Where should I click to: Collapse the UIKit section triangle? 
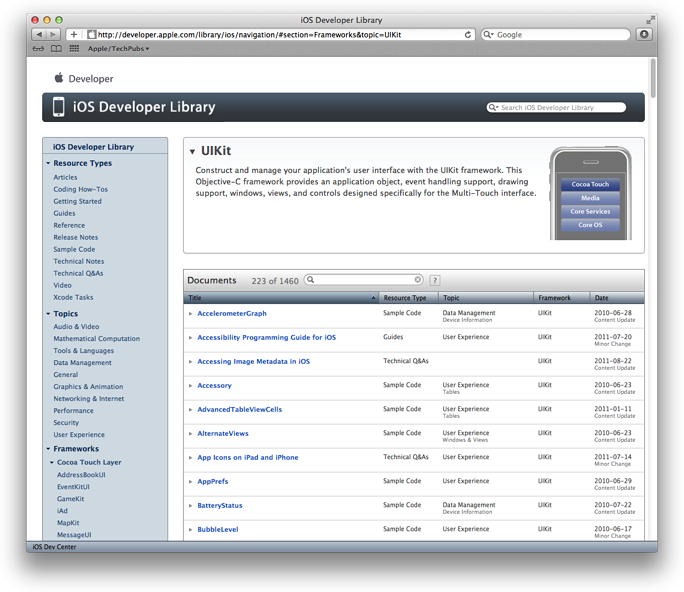pyautogui.click(x=192, y=151)
